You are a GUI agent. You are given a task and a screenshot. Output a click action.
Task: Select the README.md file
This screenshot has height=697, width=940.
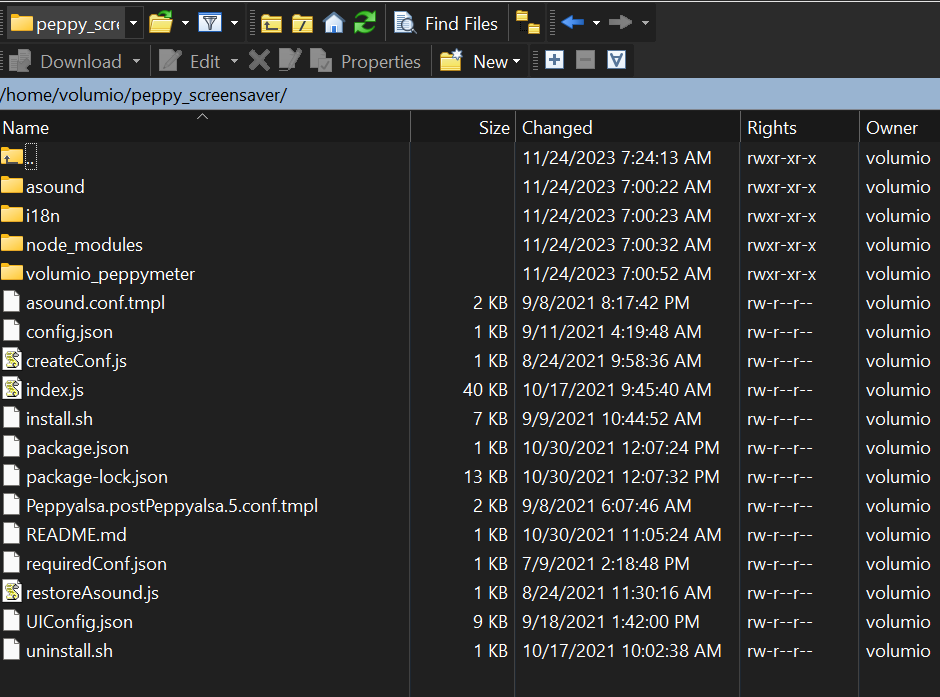(64, 534)
